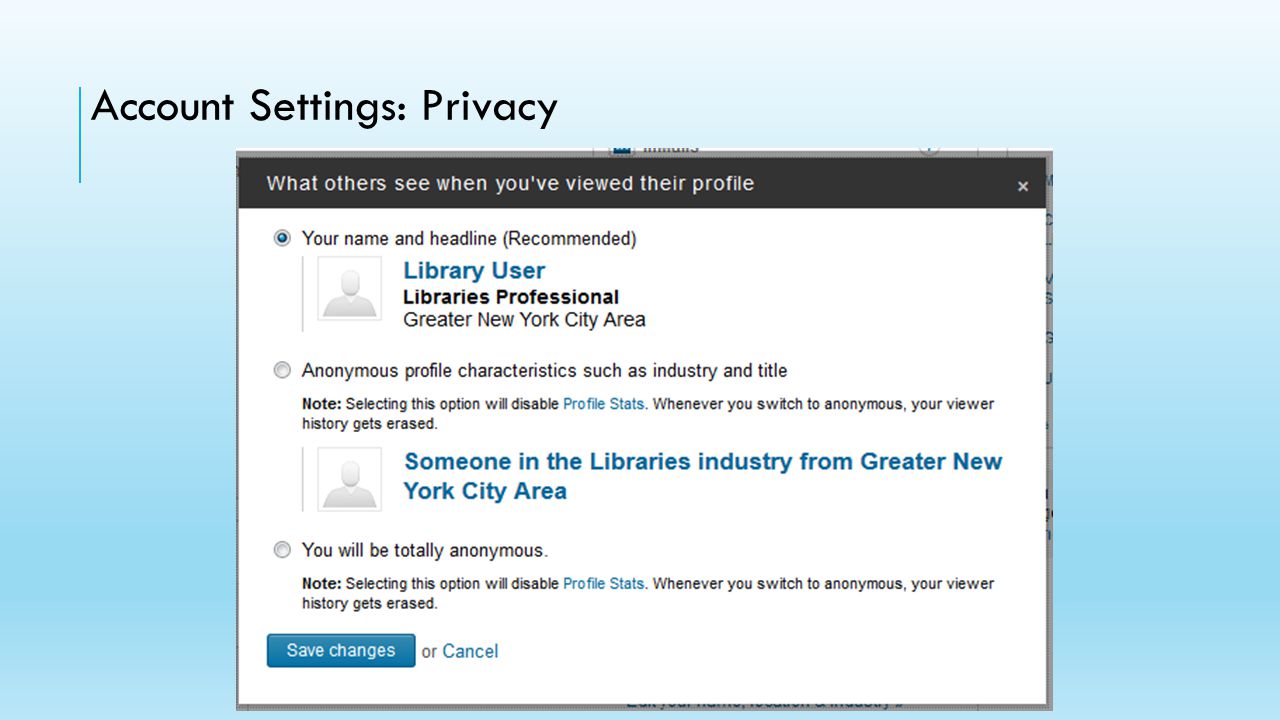Click the Library User avatar placeholder icon
This screenshot has width=1280, height=720.
pyautogui.click(x=349, y=289)
